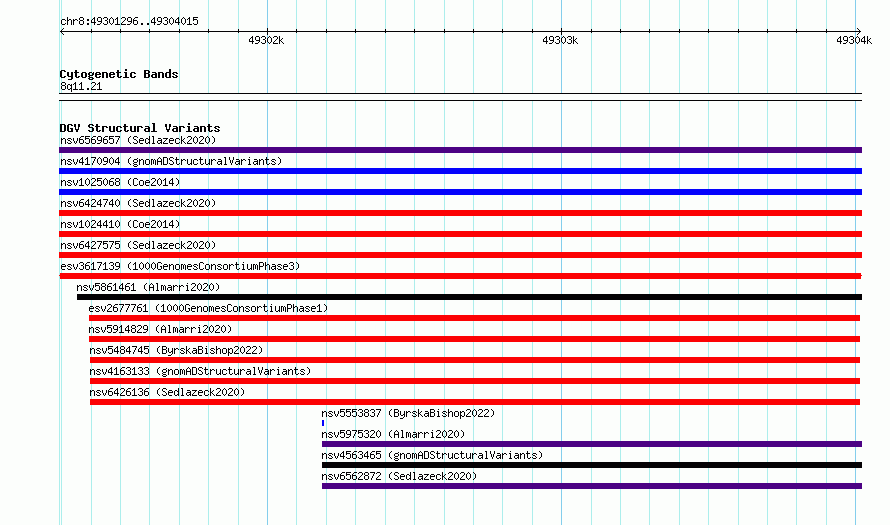Select the blue bar for nsv4170904
890x525 pixels.
[460, 171]
